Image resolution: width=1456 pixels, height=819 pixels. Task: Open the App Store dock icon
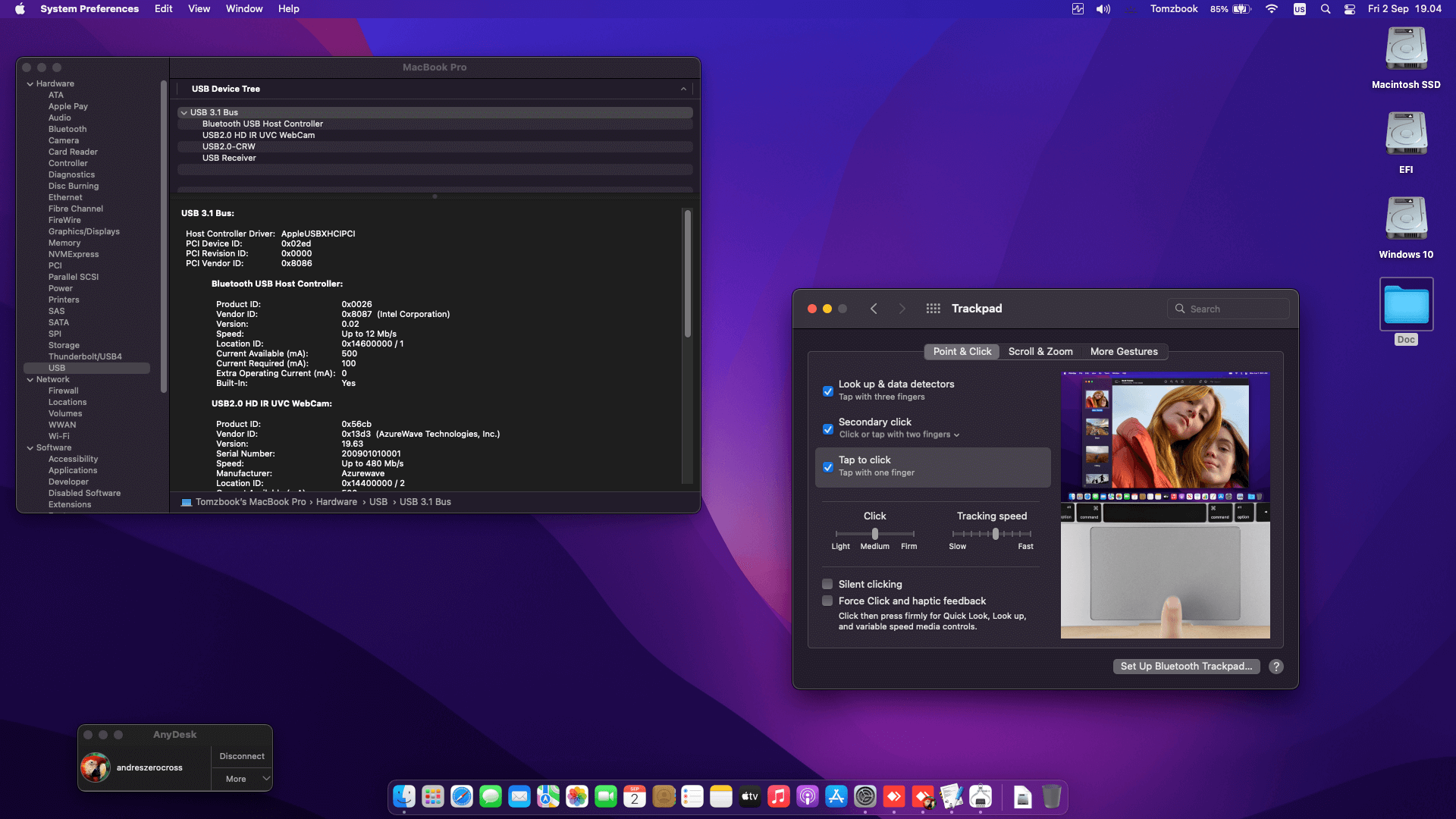(836, 796)
